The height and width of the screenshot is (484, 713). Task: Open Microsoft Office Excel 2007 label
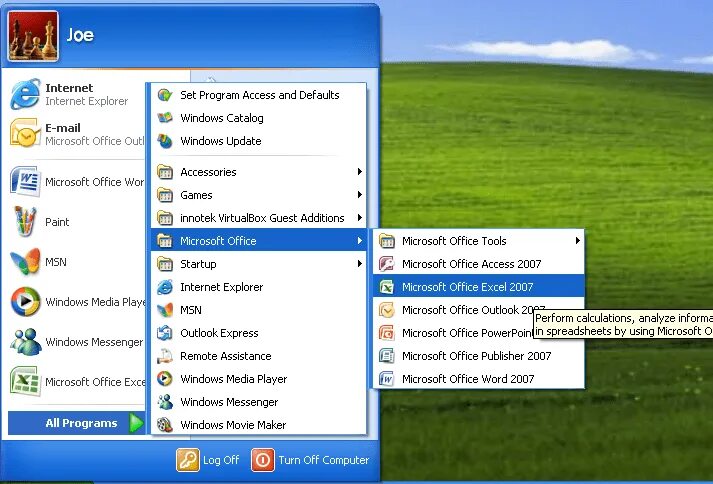467,287
